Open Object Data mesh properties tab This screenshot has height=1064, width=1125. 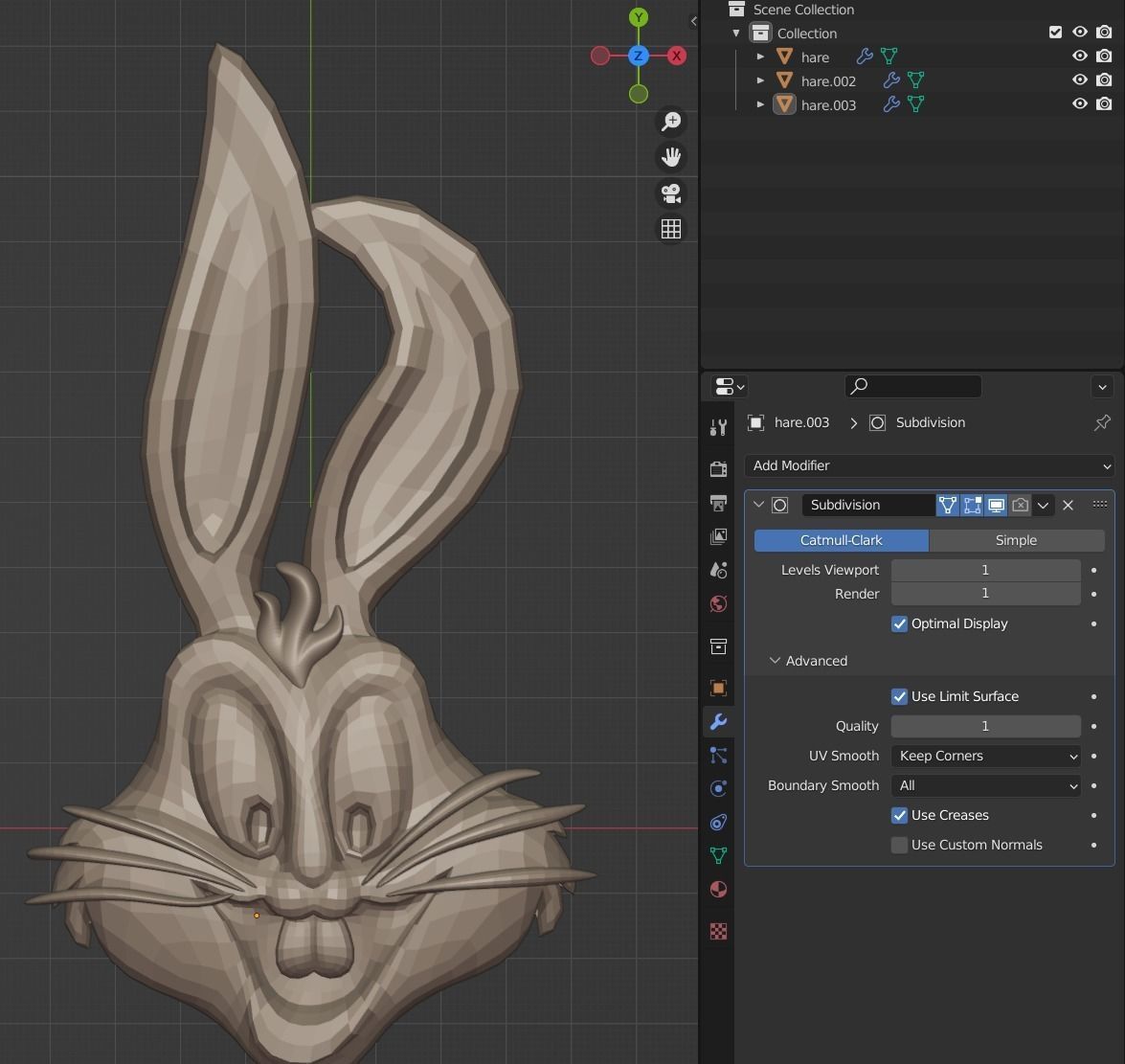(718, 855)
